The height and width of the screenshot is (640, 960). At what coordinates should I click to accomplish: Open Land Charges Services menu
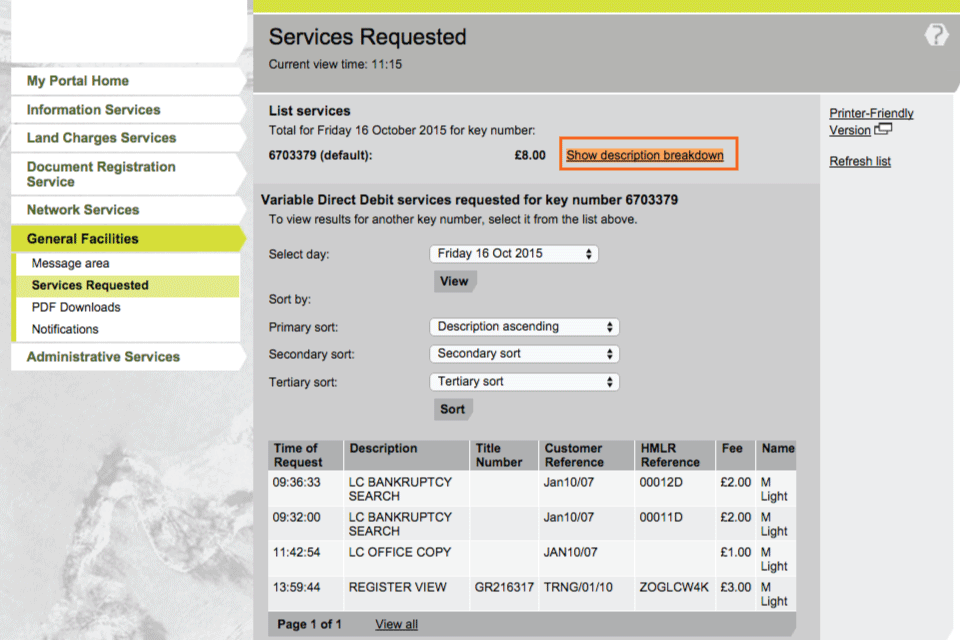pyautogui.click(x=101, y=138)
